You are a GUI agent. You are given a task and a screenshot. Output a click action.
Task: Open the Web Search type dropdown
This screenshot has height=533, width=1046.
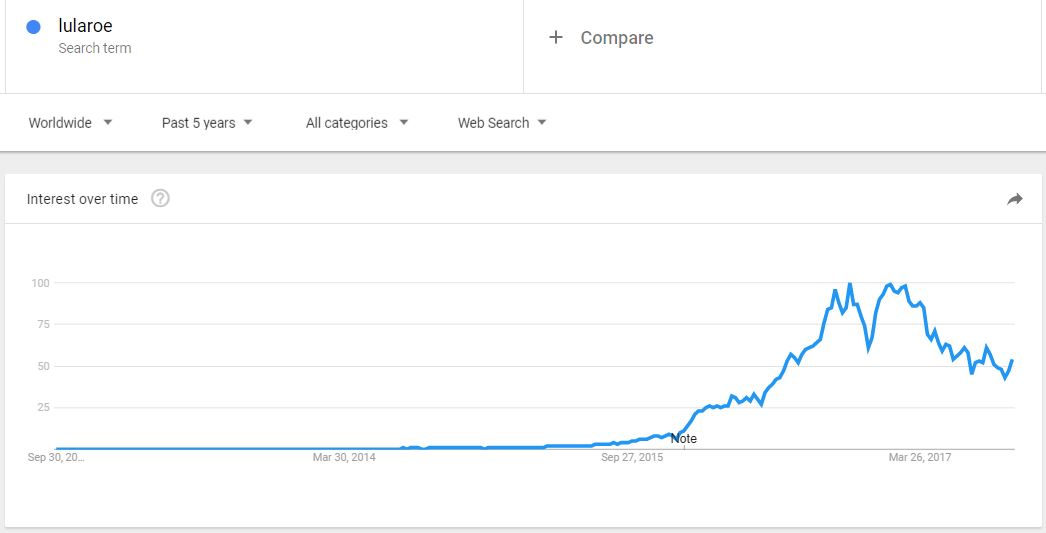pos(502,123)
